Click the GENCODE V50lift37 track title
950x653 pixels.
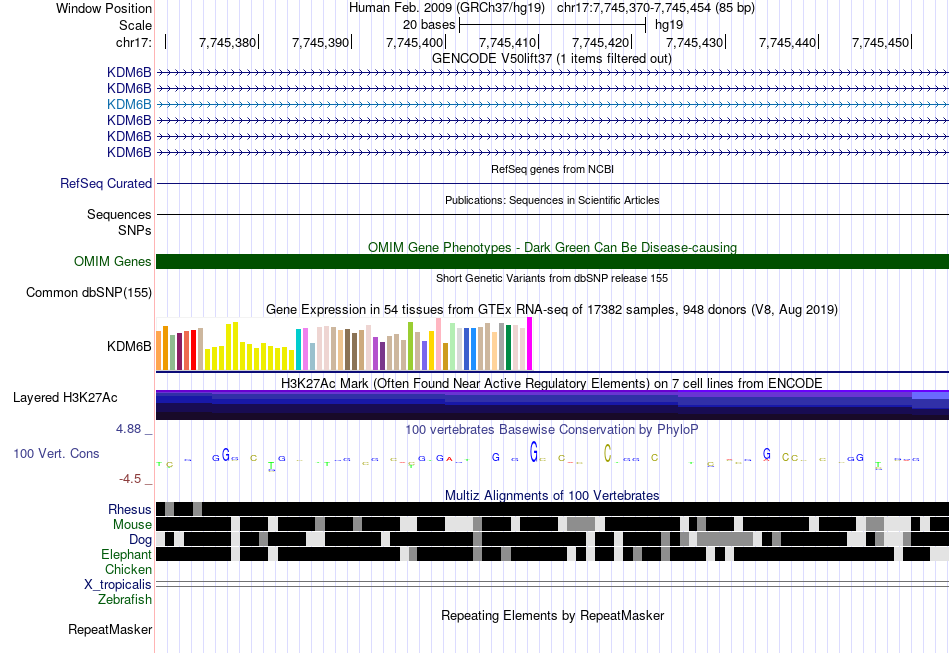[x=551, y=59]
